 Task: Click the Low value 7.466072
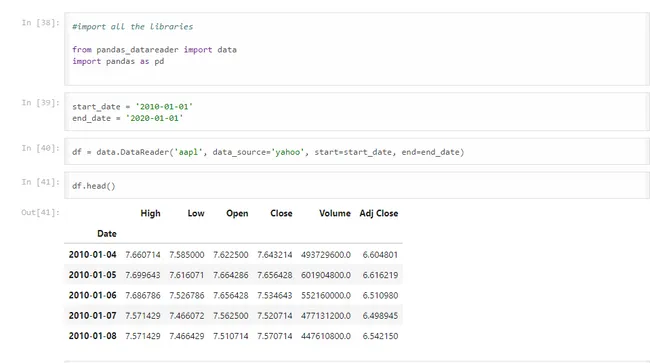187,315
